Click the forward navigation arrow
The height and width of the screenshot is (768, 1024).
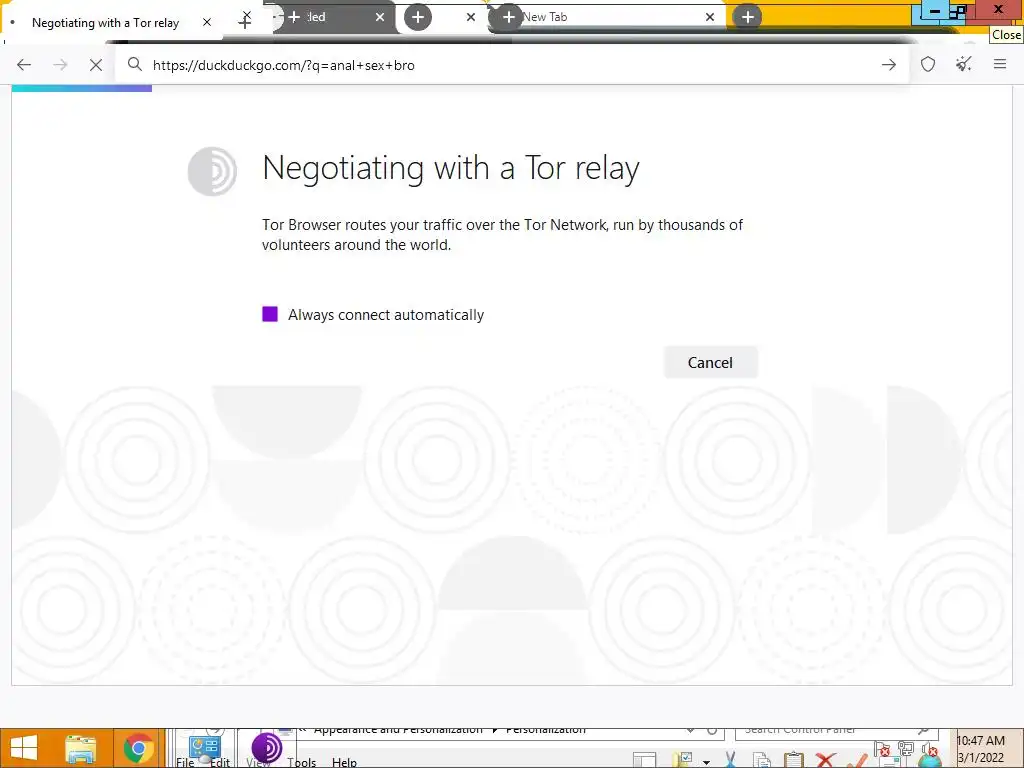[60, 65]
